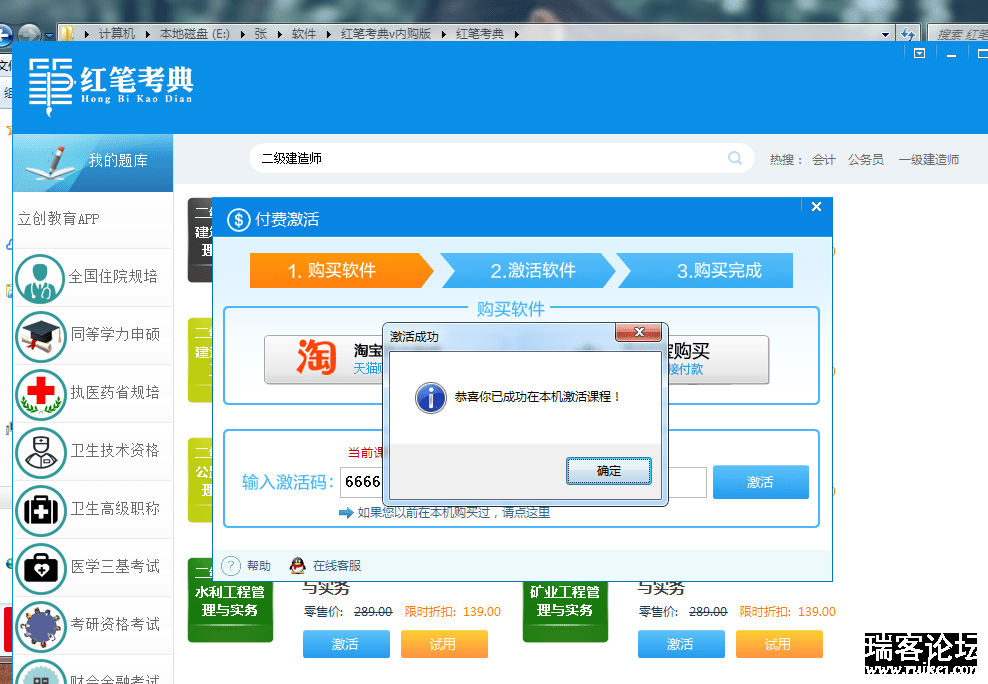Select hot search term 公务员
The image size is (988, 684).
pyautogui.click(x=865, y=160)
